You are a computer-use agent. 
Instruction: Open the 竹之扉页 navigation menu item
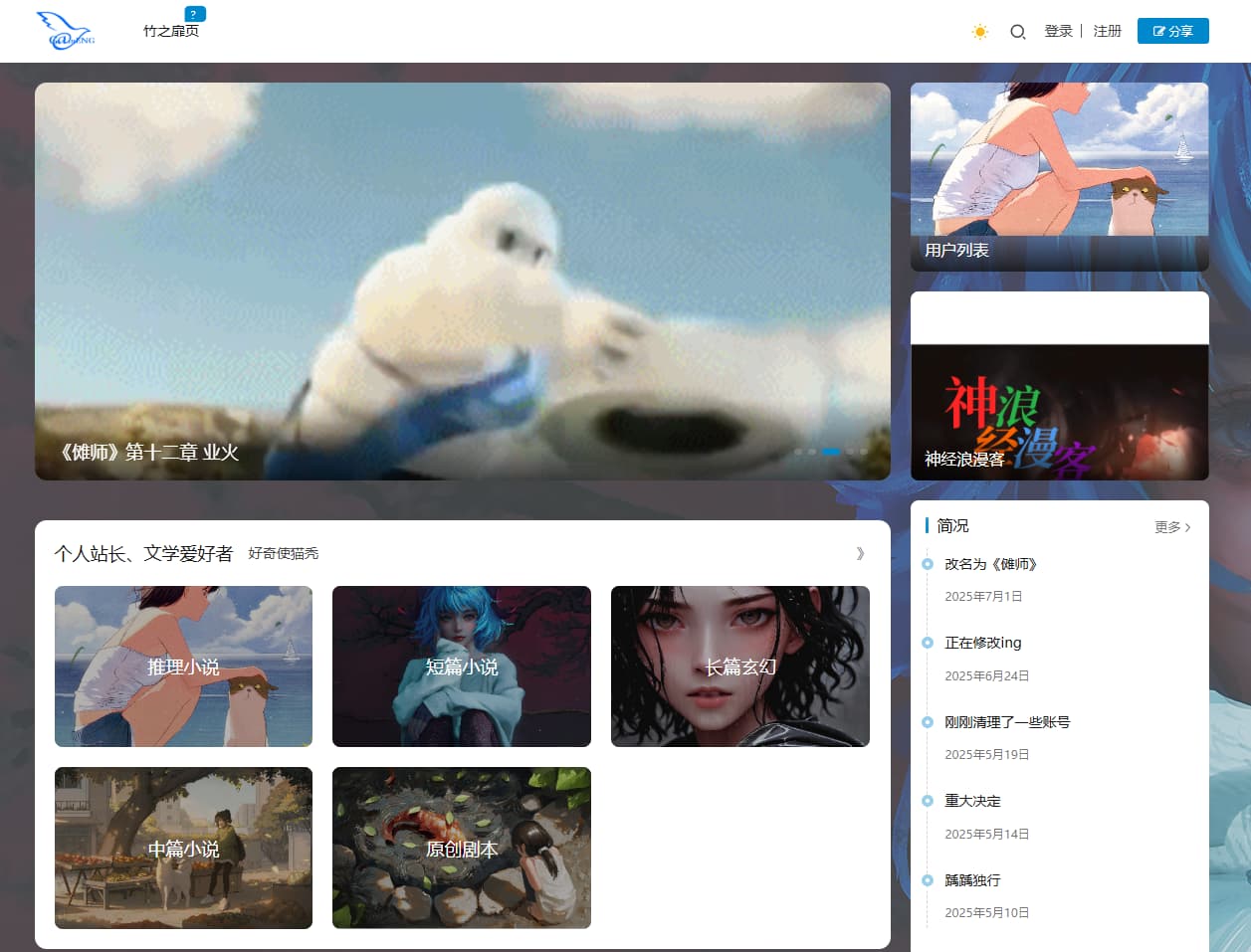tap(171, 32)
